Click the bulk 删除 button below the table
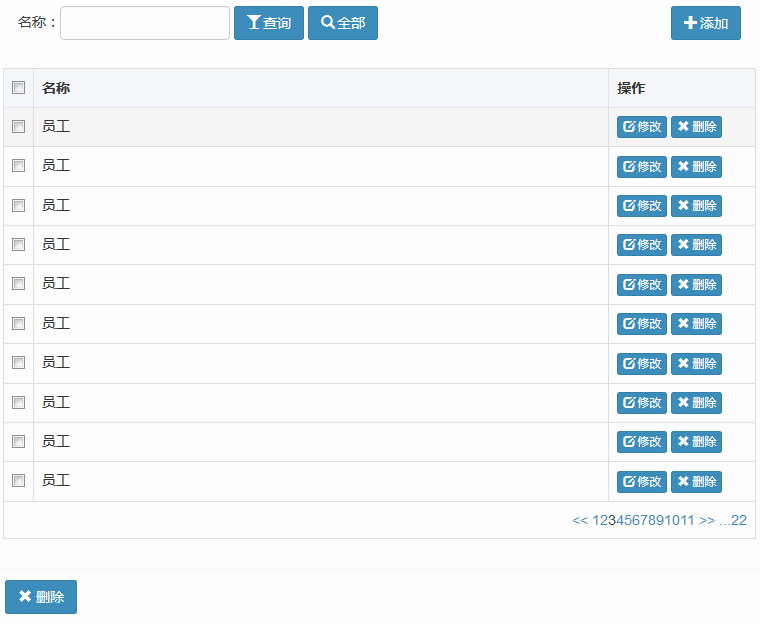The height and width of the screenshot is (624, 760). 41,597
